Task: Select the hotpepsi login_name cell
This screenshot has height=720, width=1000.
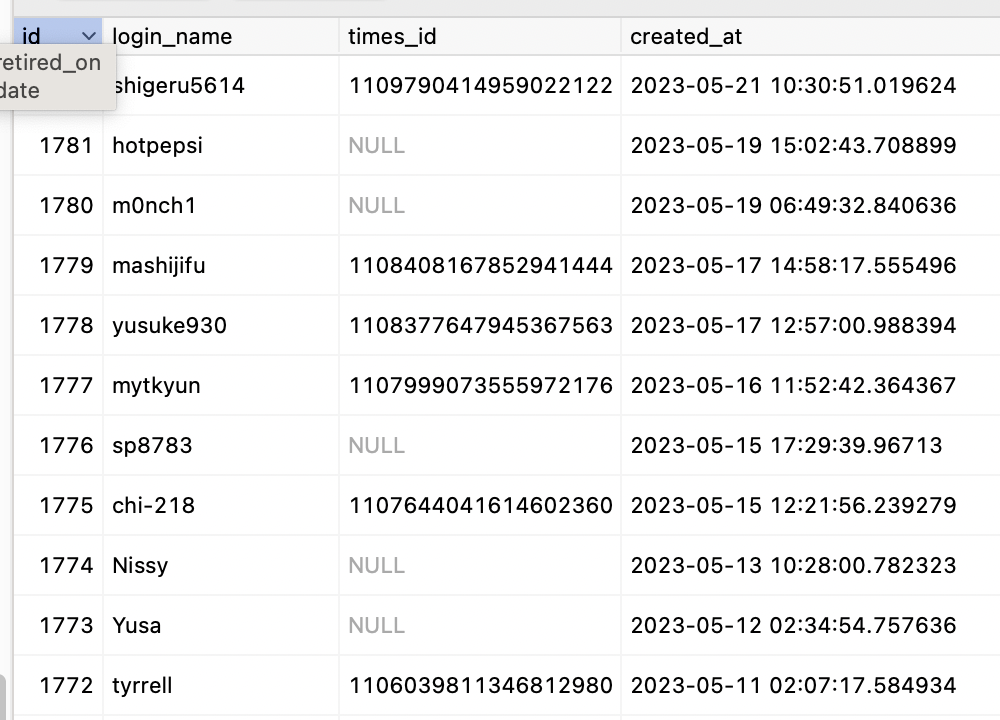Action: [157, 145]
